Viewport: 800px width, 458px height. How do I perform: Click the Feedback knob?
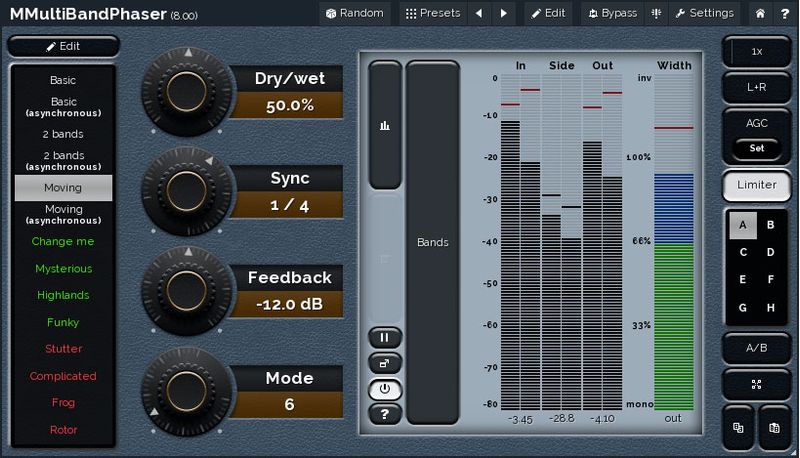pos(187,291)
